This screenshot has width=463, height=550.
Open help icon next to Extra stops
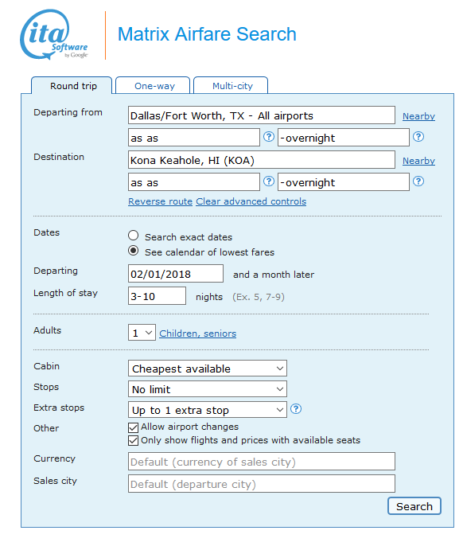(296, 409)
